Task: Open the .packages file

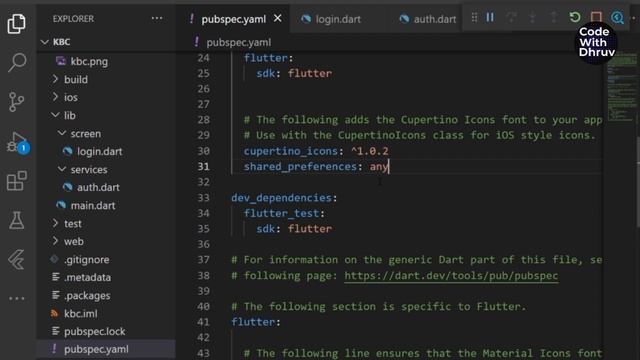Action: coord(87,296)
